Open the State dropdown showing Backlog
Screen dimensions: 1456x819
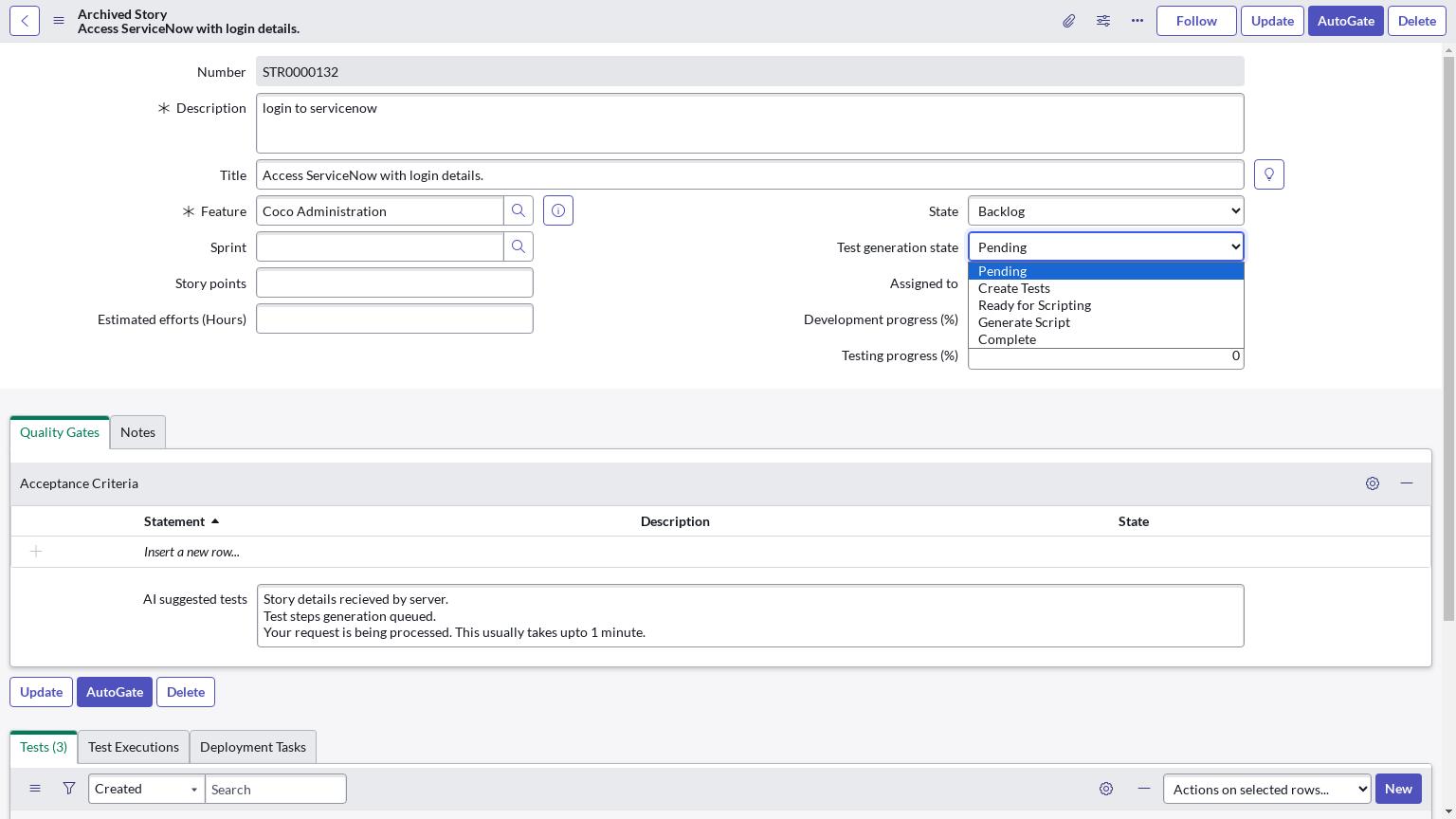(x=1106, y=210)
